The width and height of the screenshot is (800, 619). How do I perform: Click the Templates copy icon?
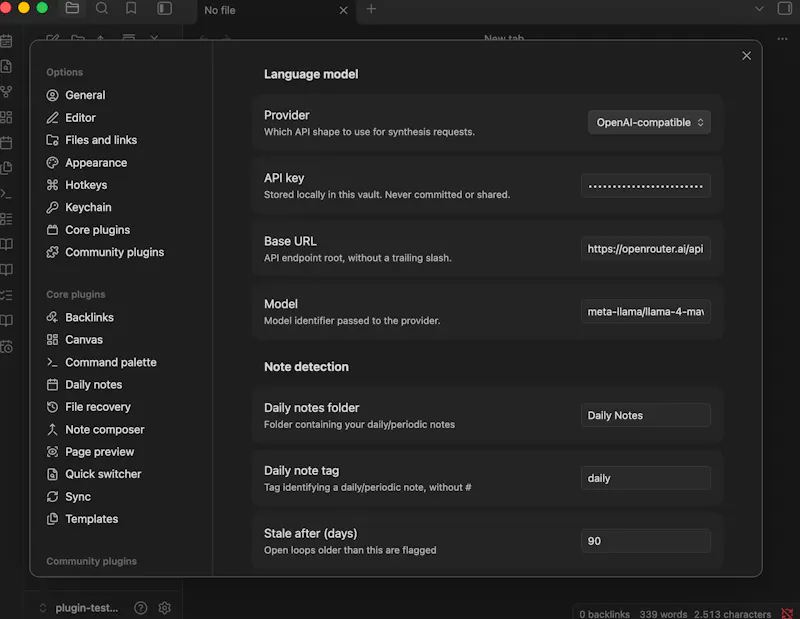53,519
